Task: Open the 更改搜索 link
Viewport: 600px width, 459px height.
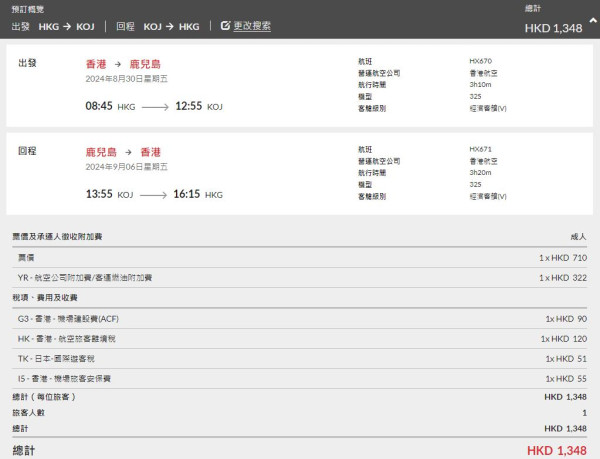Action: (252, 26)
